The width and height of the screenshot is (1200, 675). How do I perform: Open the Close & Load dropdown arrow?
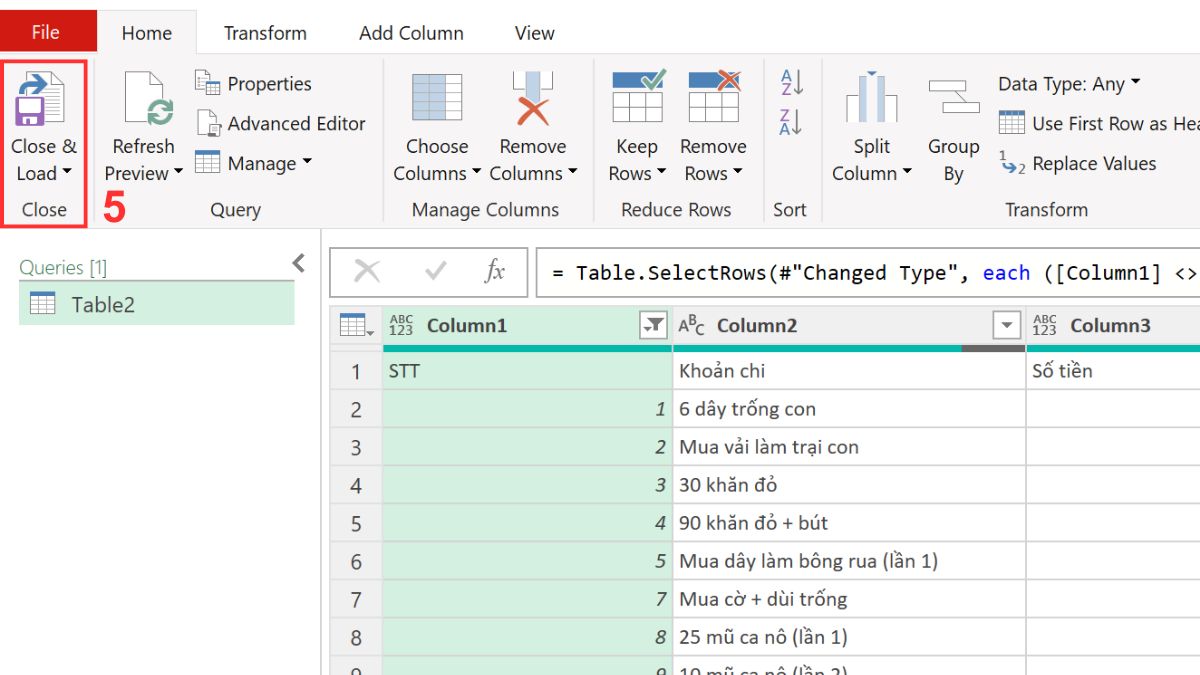(x=67, y=172)
